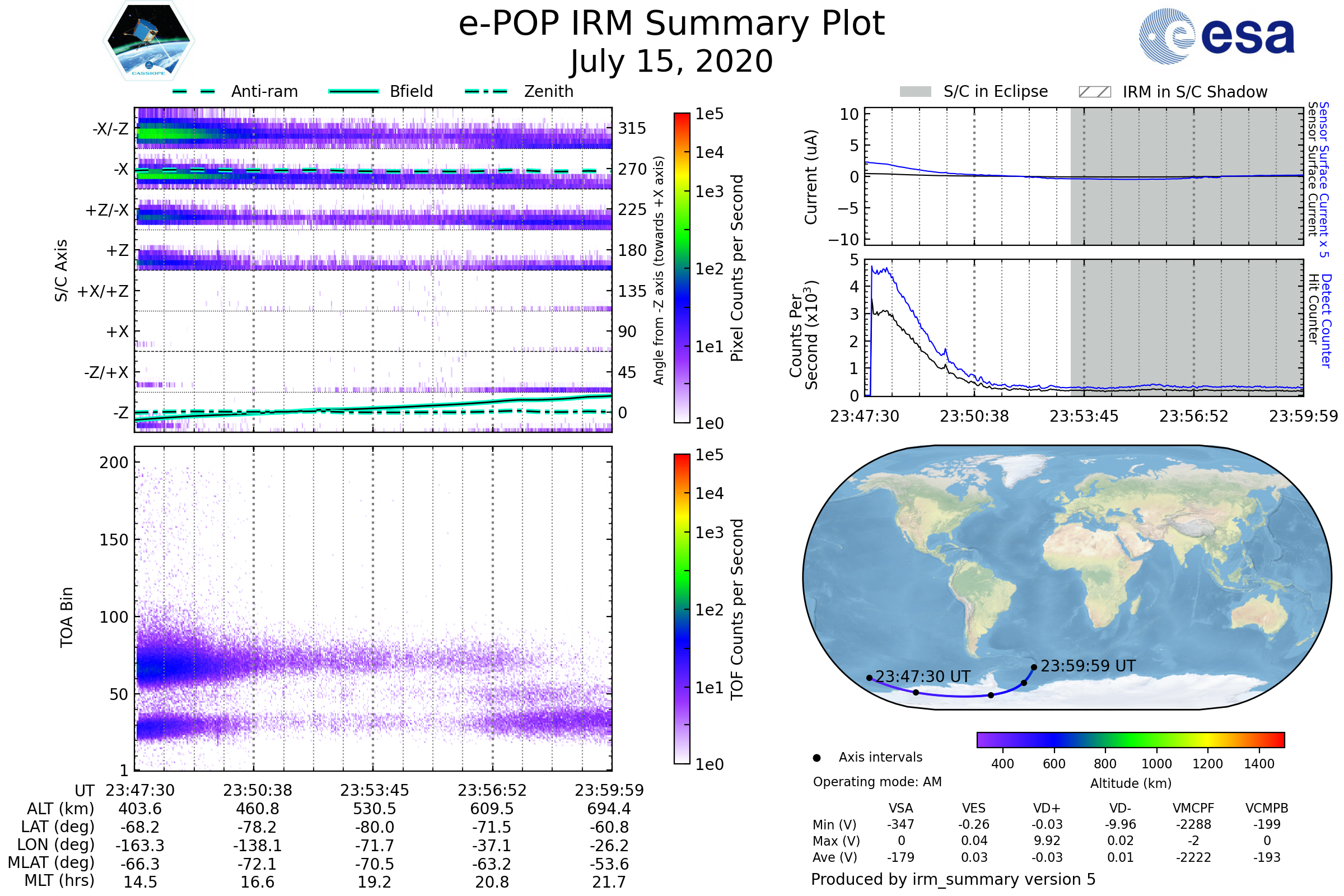Click the VMCPF column header in voltage table

(1193, 808)
